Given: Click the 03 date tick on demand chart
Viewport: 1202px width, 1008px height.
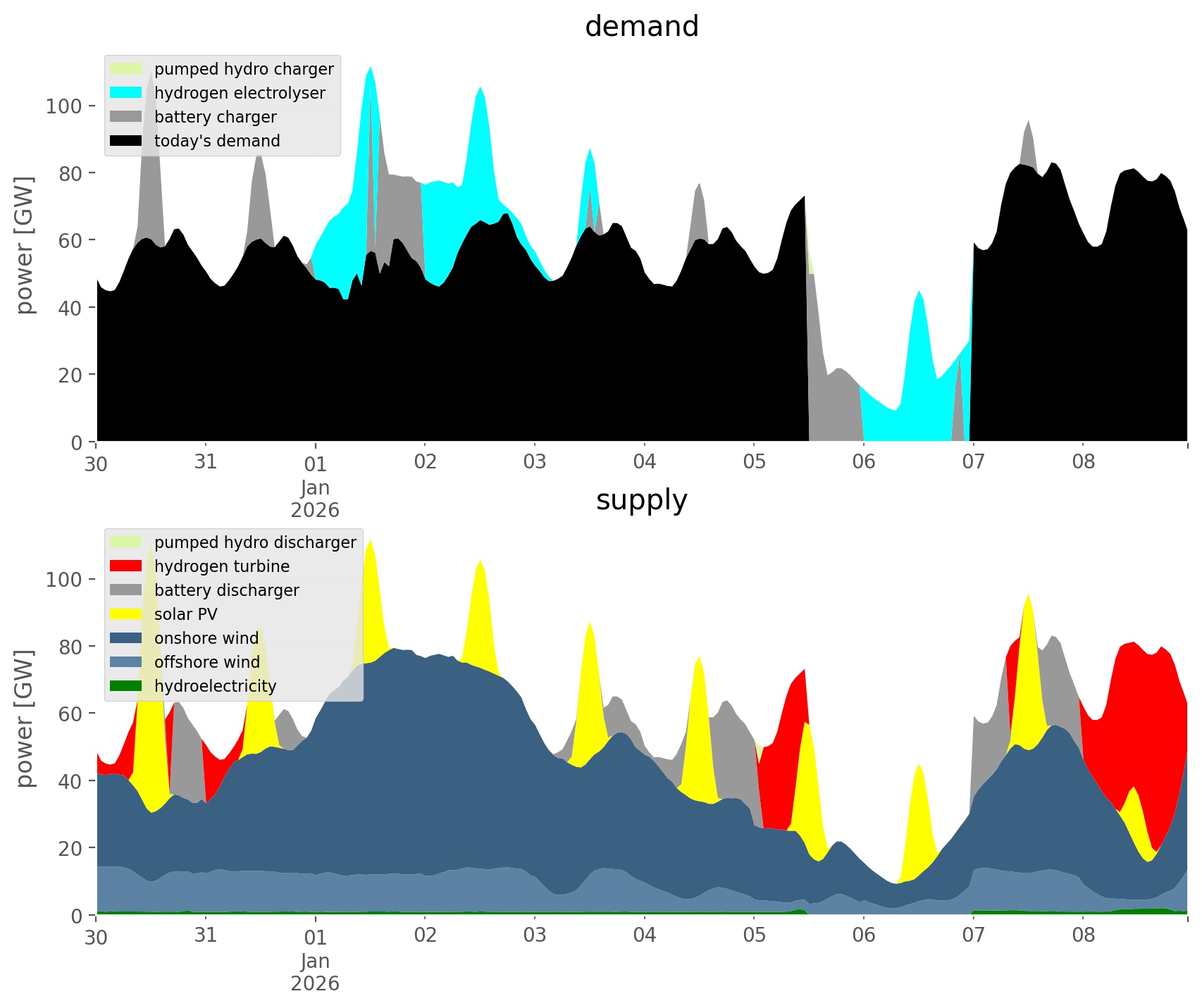Looking at the screenshot, I should point(535,462).
